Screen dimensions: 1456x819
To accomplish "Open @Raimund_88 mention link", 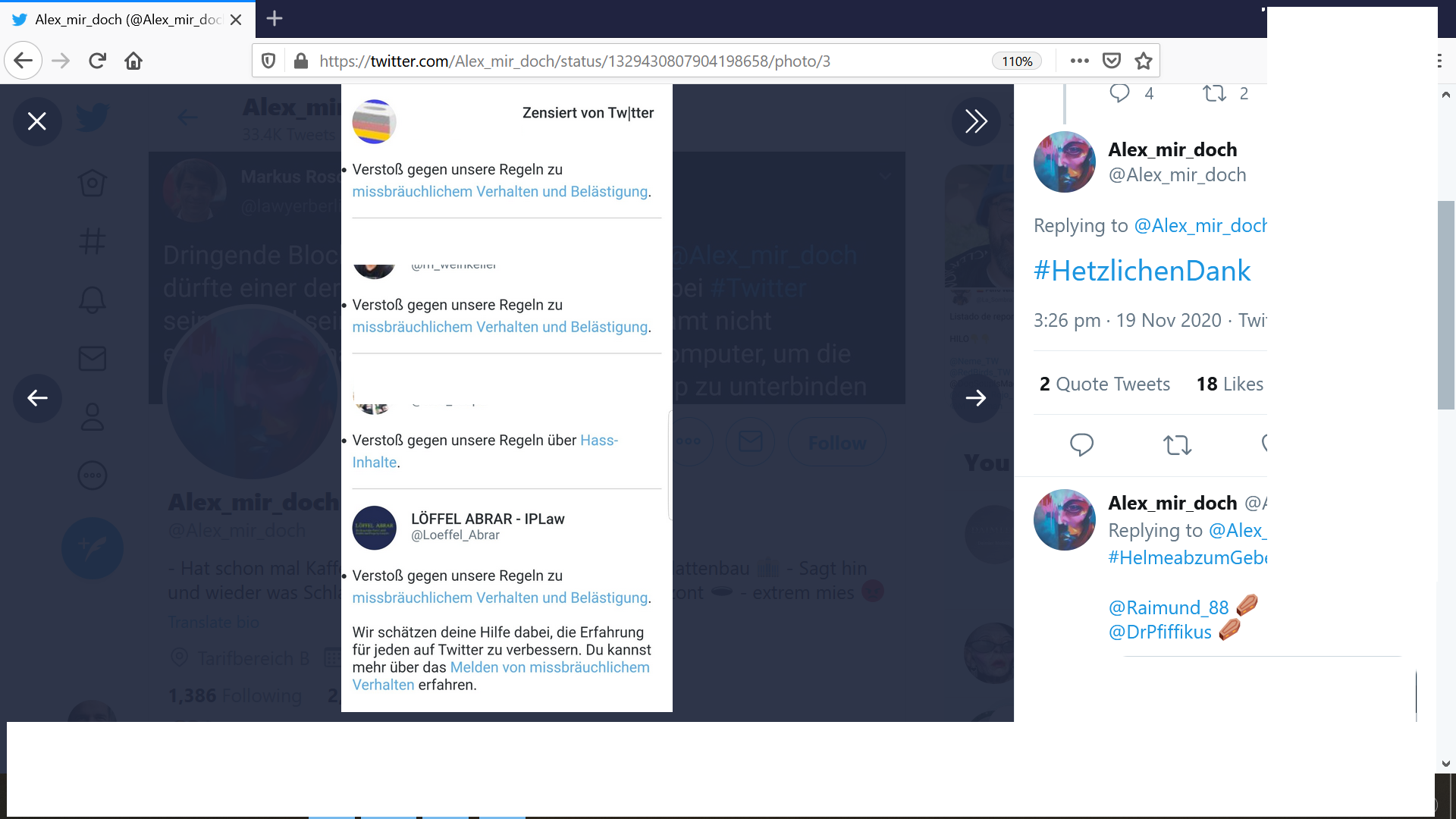I will pyautogui.click(x=1168, y=607).
